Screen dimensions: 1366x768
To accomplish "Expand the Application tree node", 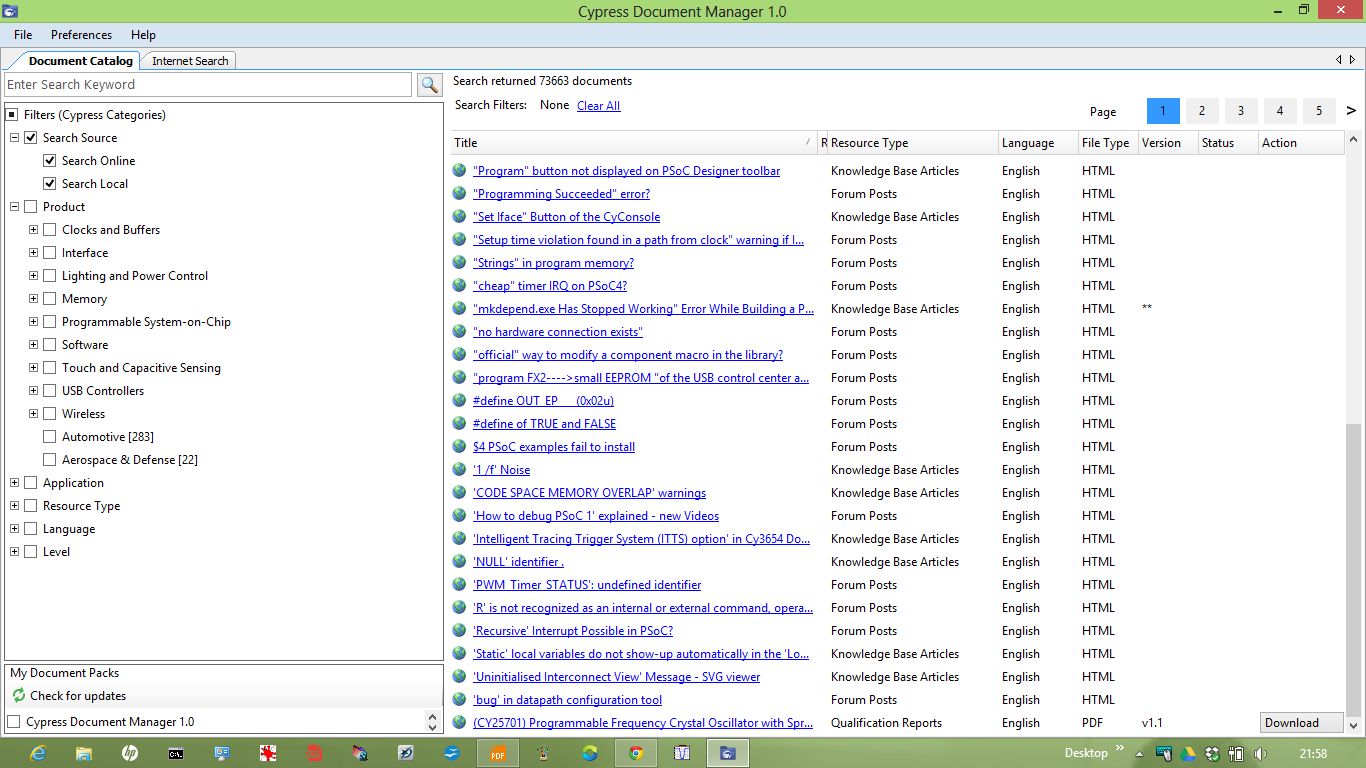I will coord(14,482).
